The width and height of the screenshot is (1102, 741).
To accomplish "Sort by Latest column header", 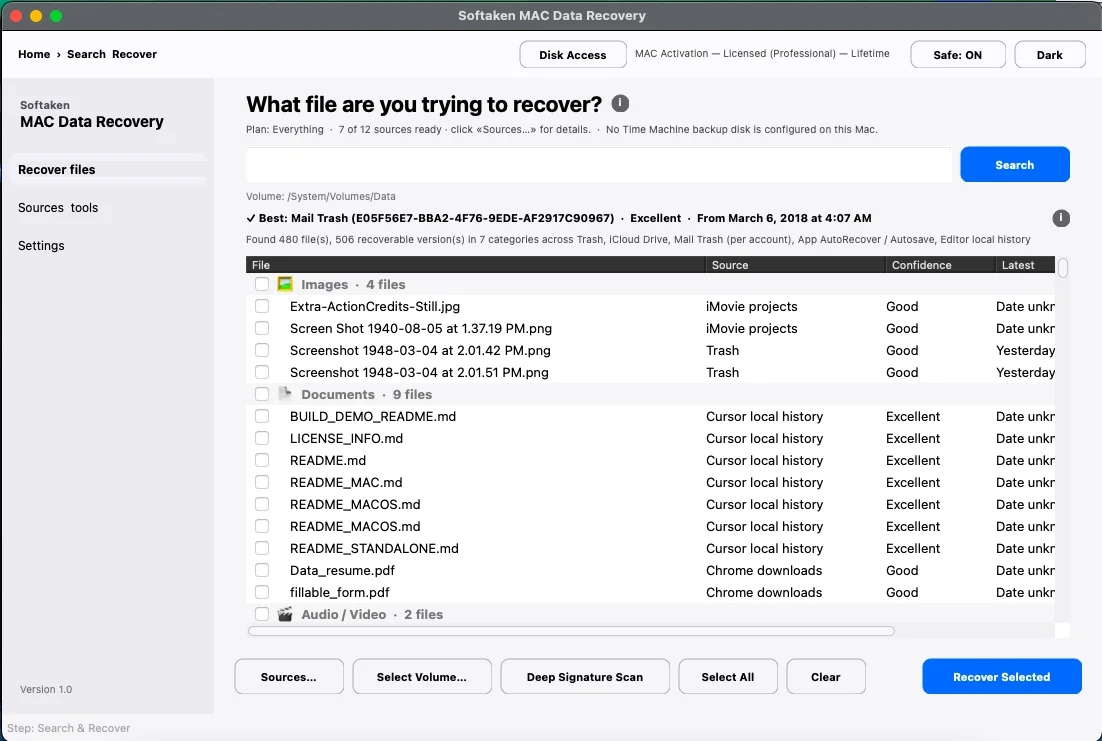I will 1025,264.
